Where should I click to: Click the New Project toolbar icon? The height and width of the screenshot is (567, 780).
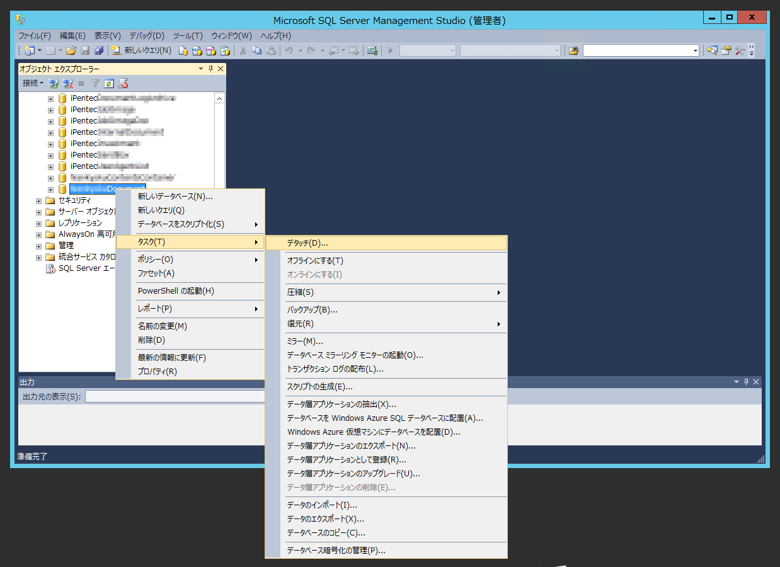click(x=30, y=50)
